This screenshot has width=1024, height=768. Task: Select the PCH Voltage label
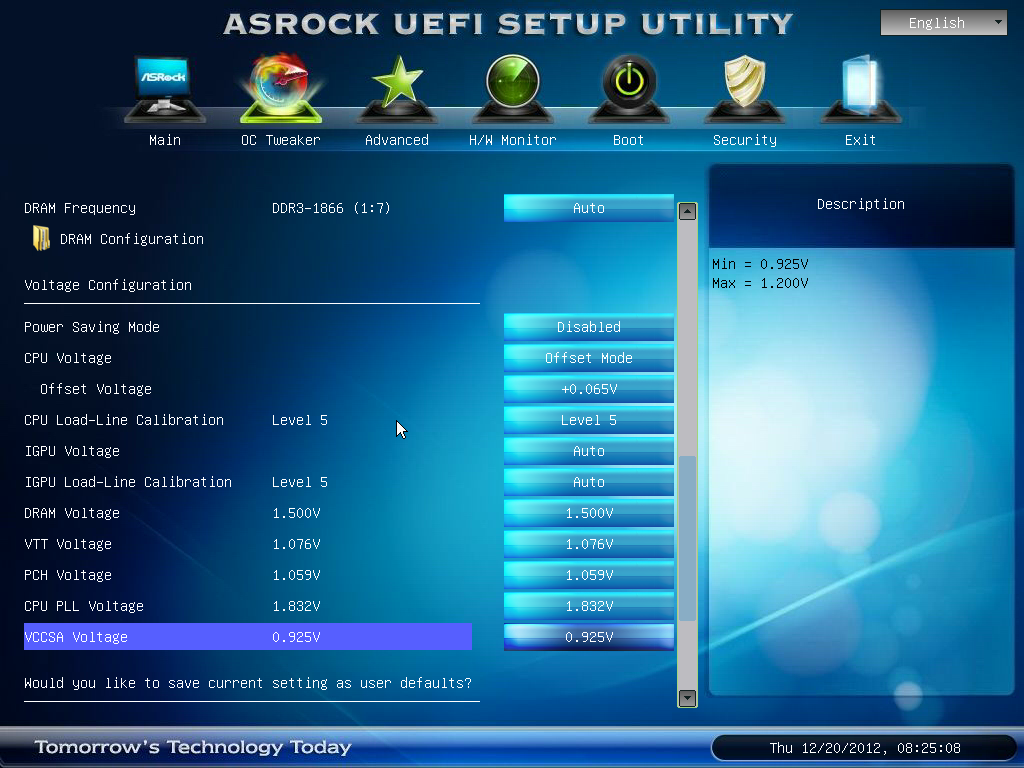(68, 575)
